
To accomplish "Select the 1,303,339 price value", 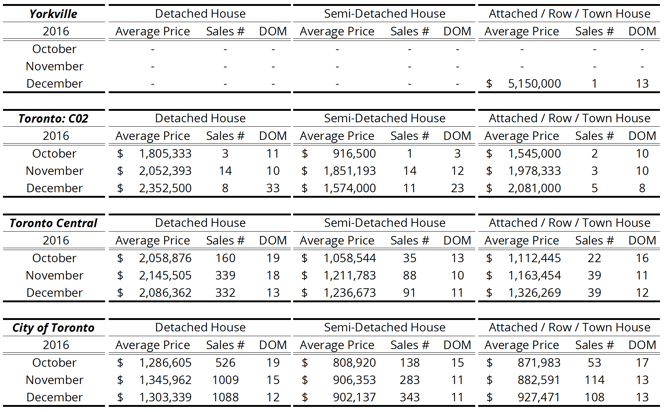I will [165, 397].
